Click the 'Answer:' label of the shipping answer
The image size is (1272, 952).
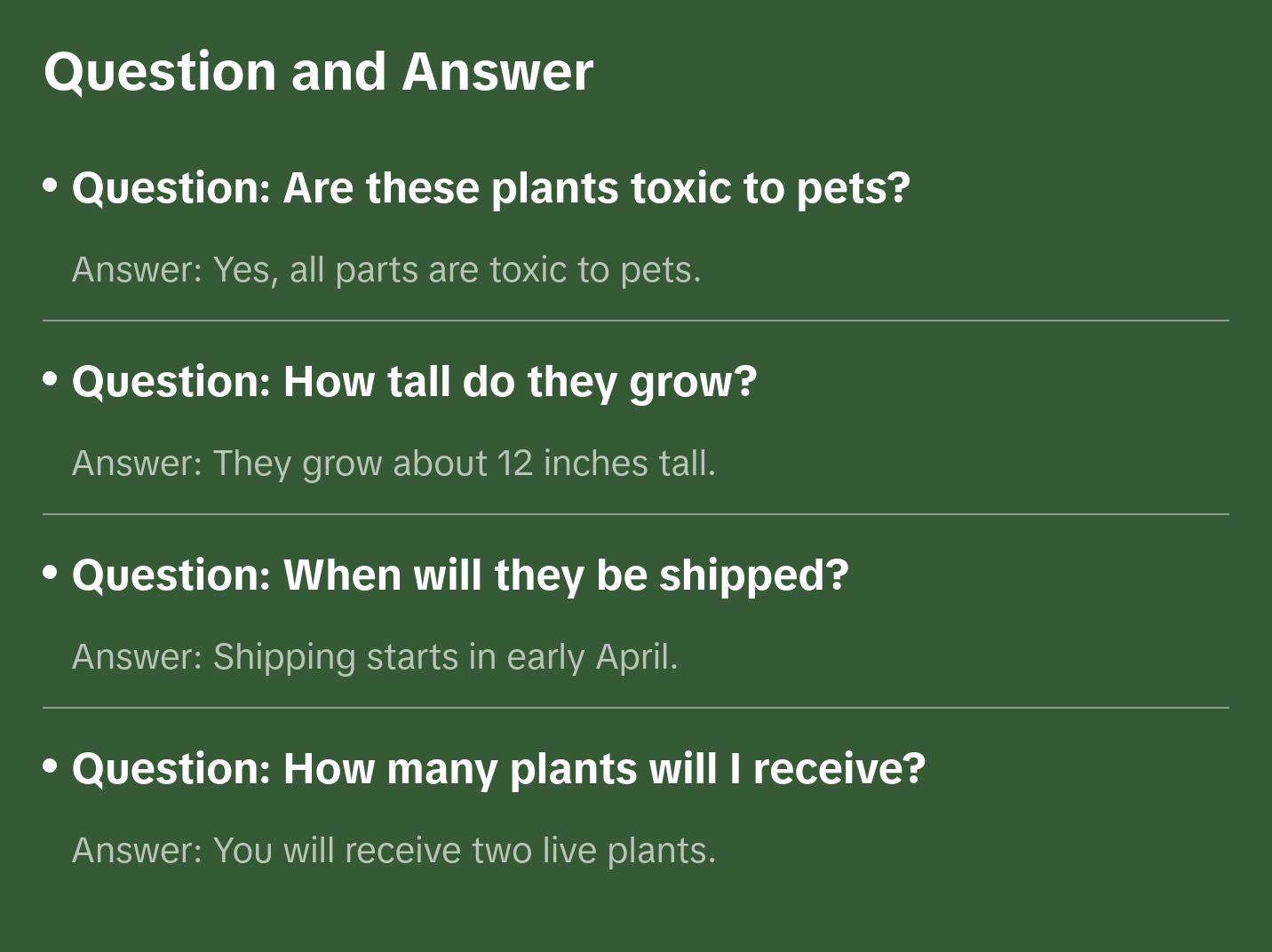click(x=138, y=657)
